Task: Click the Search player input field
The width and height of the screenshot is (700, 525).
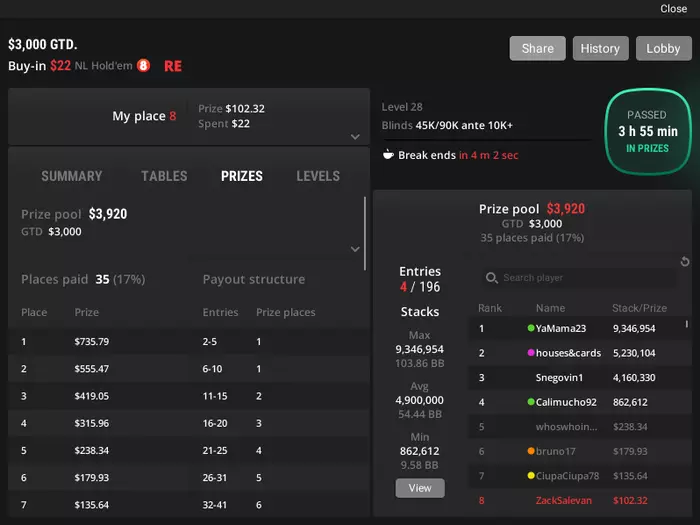Action: (578, 278)
